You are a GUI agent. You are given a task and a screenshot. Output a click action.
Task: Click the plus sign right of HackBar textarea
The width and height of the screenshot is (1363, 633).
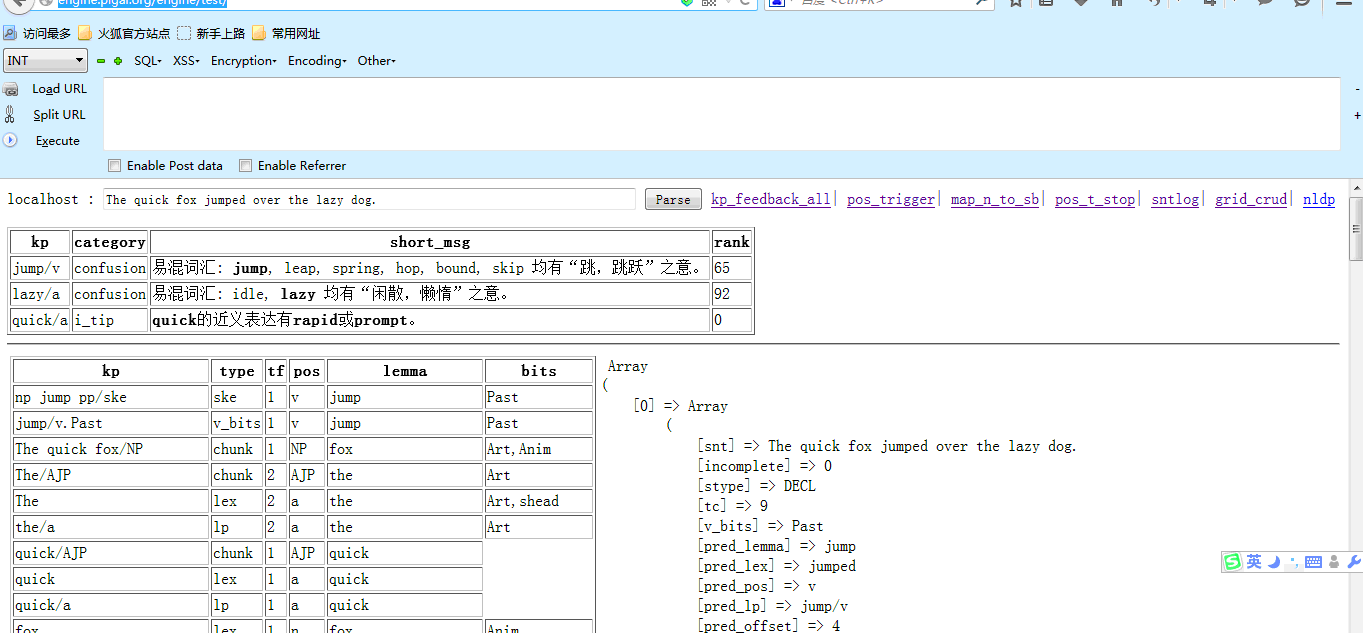point(1356,115)
